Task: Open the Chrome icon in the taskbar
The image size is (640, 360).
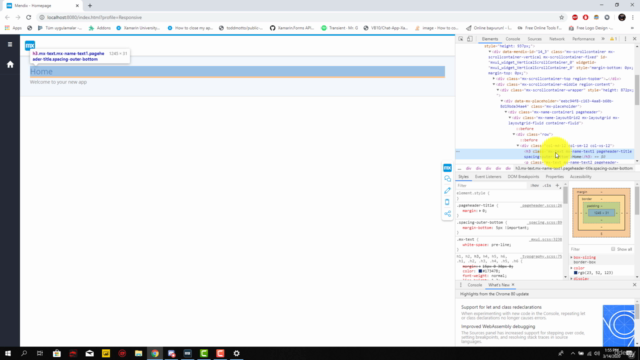Action: (155, 353)
